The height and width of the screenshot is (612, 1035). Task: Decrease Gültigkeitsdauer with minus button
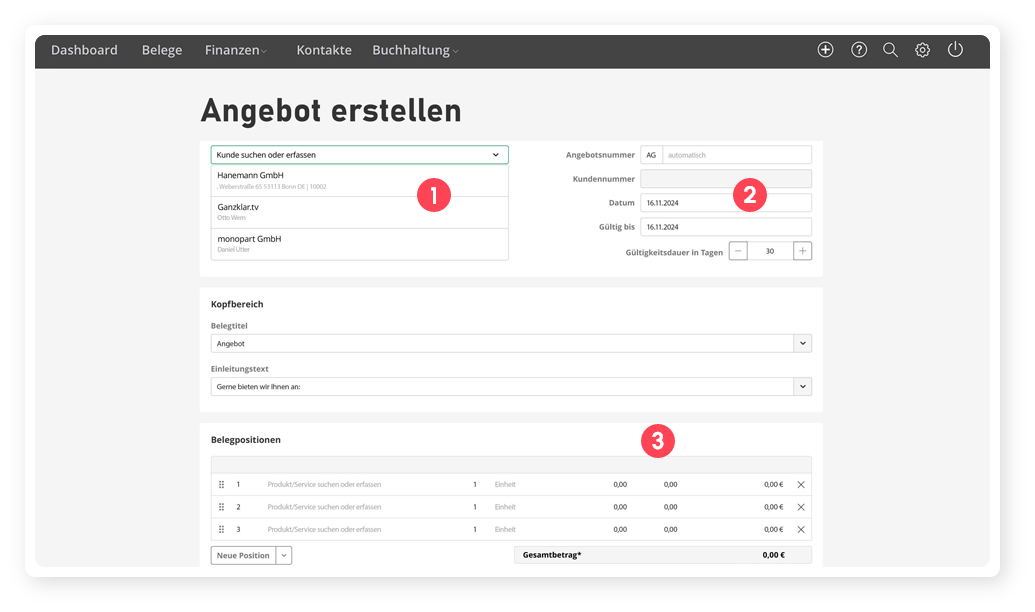(x=738, y=251)
